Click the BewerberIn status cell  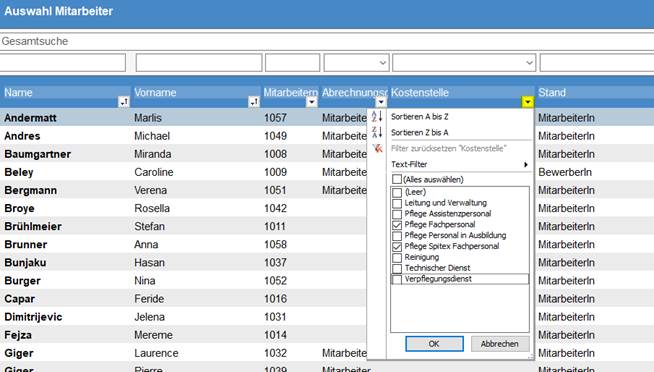(565, 172)
